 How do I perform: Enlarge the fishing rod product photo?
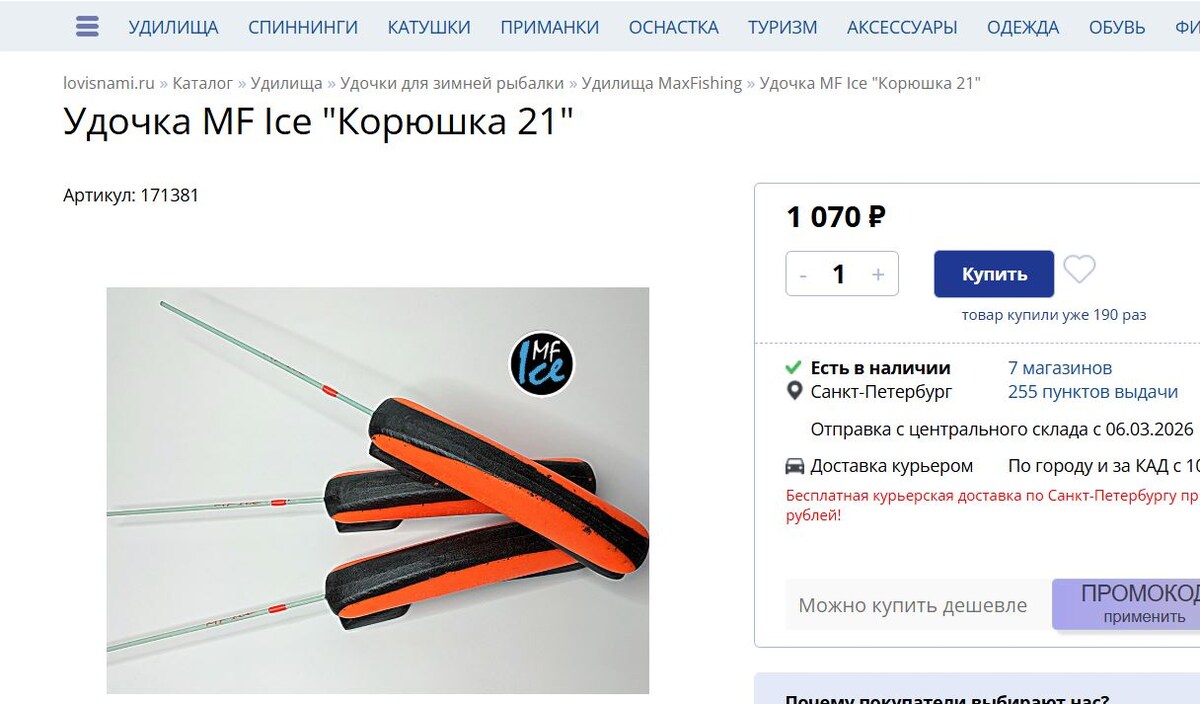(378, 490)
